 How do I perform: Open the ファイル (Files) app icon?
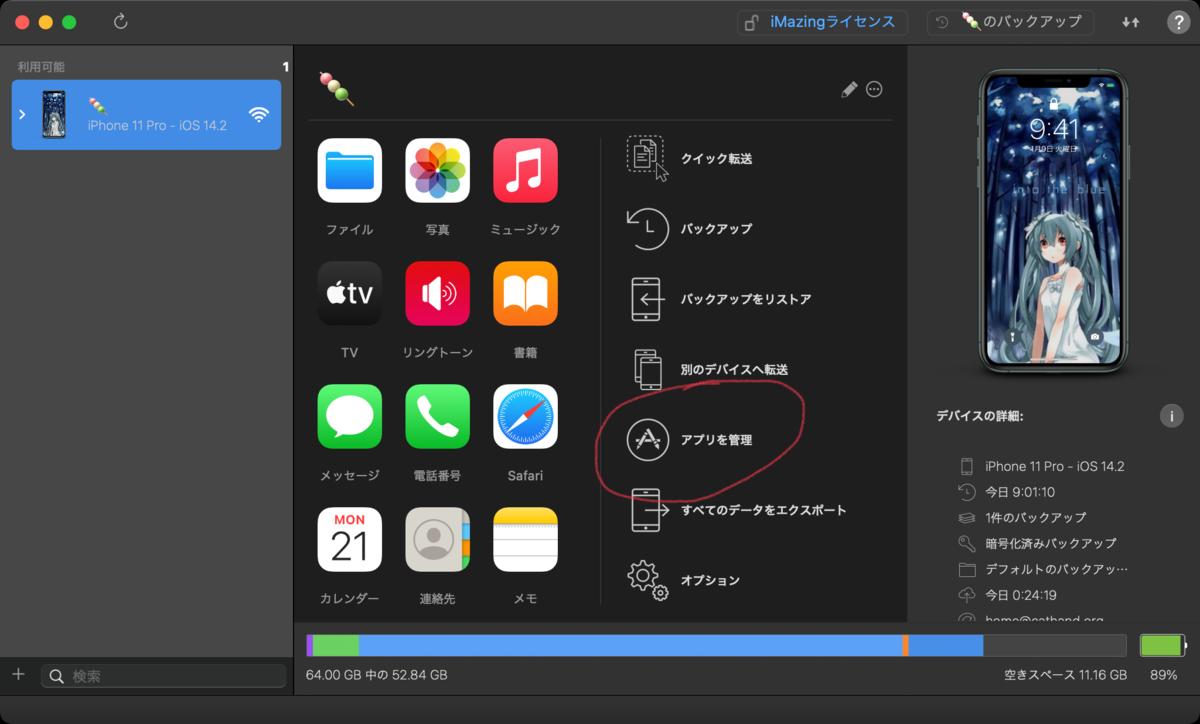[349, 170]
